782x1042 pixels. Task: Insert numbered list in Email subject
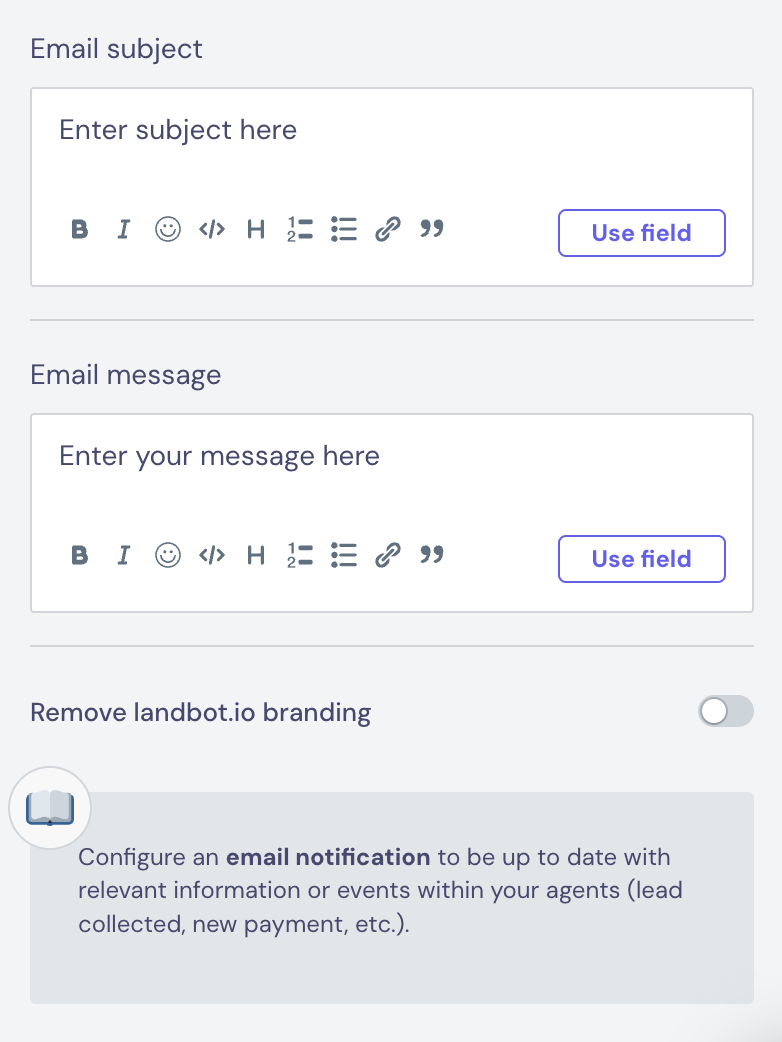point(300,230)
